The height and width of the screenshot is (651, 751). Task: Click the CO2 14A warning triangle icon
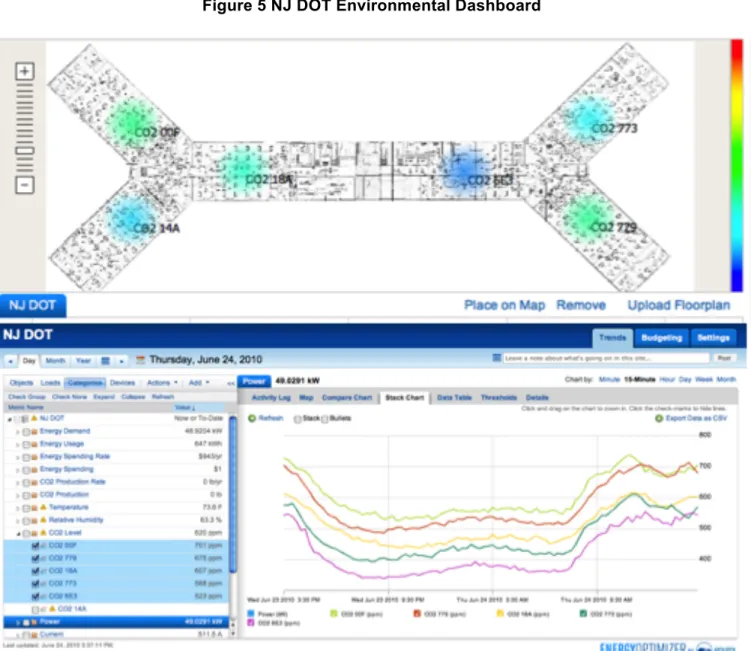[52, 608]
